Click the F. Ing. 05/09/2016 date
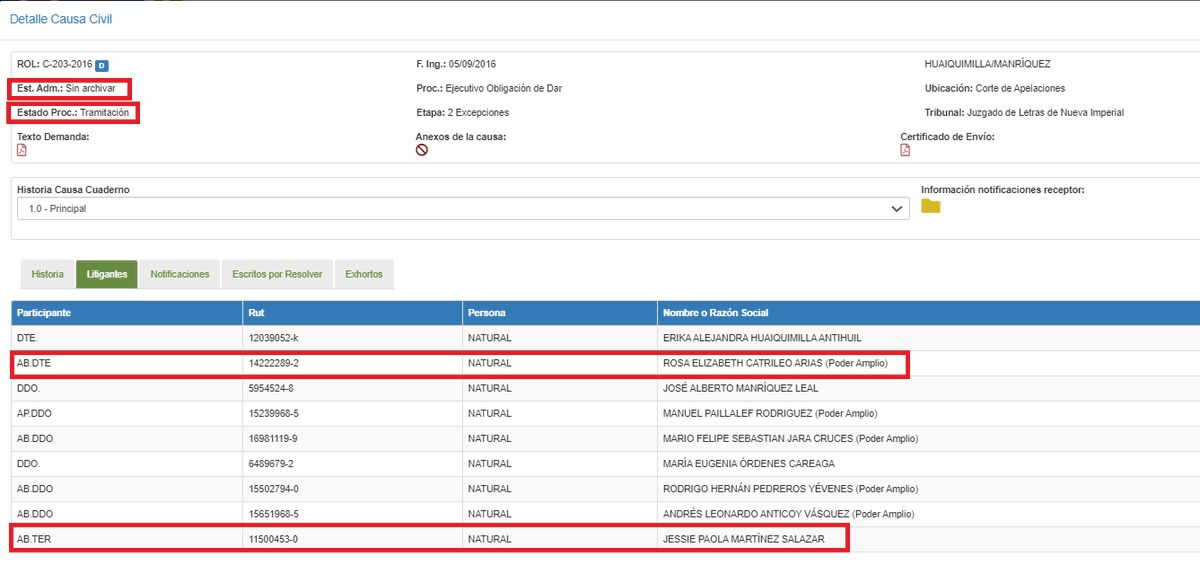Image resolution: width=1200 pixels, height=565 pixels. (x=456, y=64)
